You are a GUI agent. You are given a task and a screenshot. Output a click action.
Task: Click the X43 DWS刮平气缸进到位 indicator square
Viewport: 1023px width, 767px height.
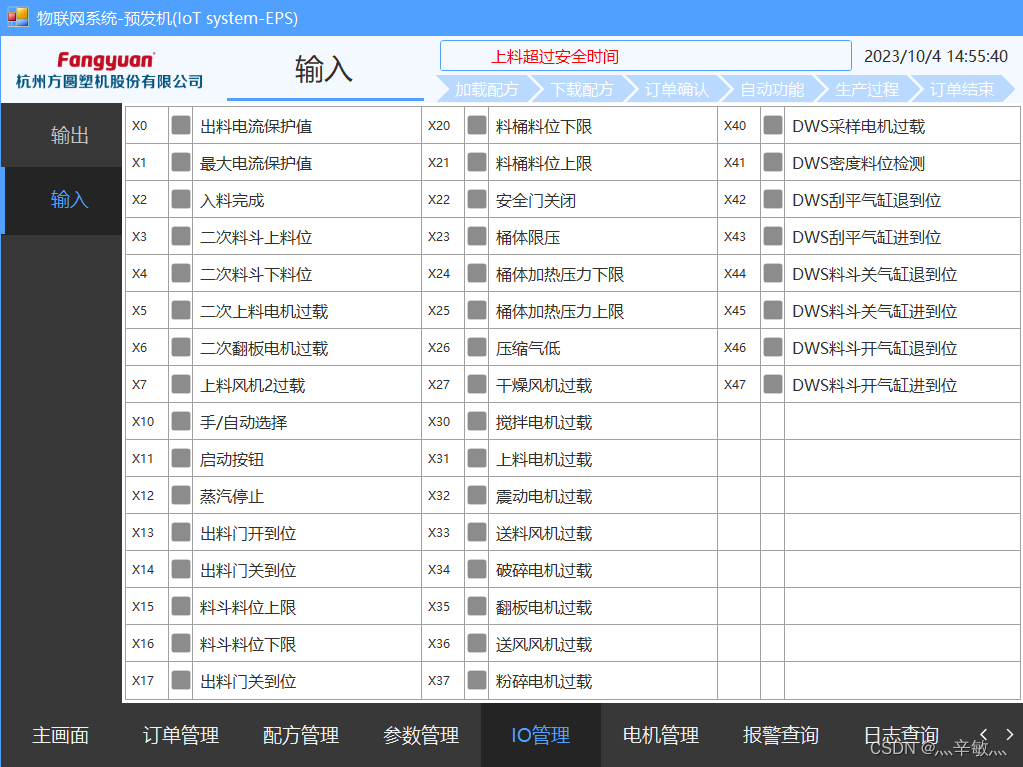coord(773,236)
